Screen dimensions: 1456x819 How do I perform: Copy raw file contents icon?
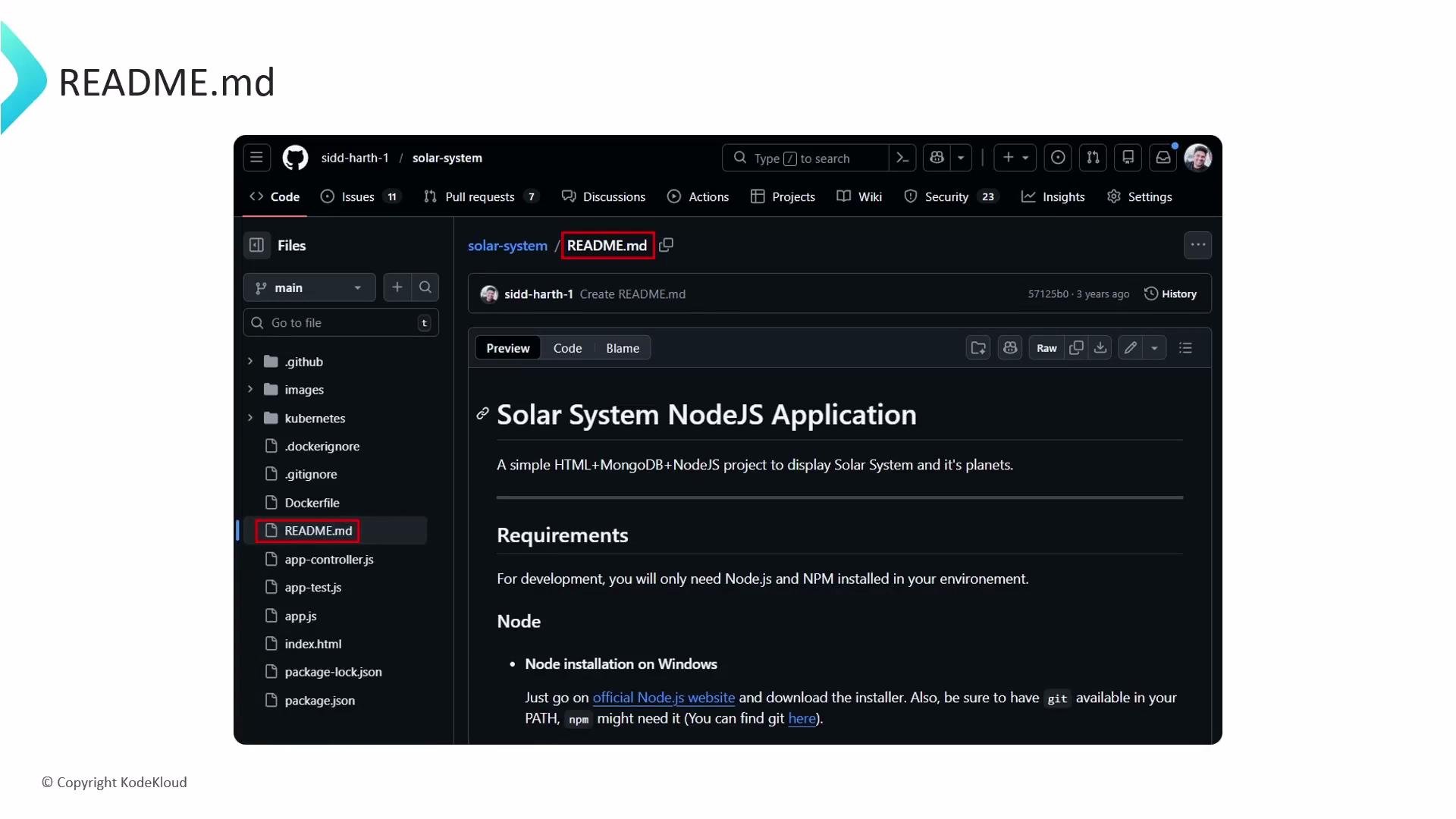[x=1076, y=348]
